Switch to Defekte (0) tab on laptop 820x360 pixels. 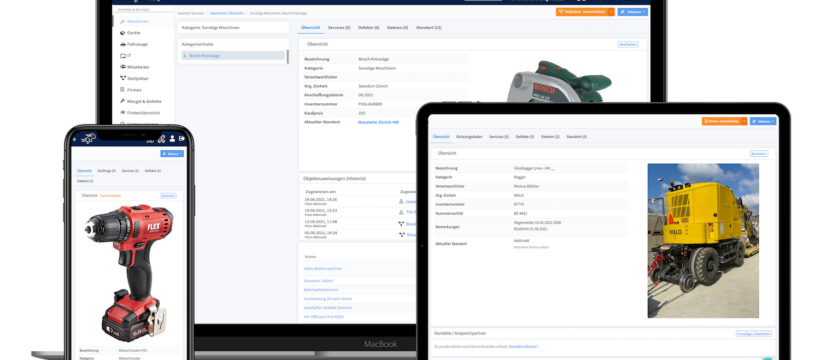pyautogui.click(x=369, y=27)
